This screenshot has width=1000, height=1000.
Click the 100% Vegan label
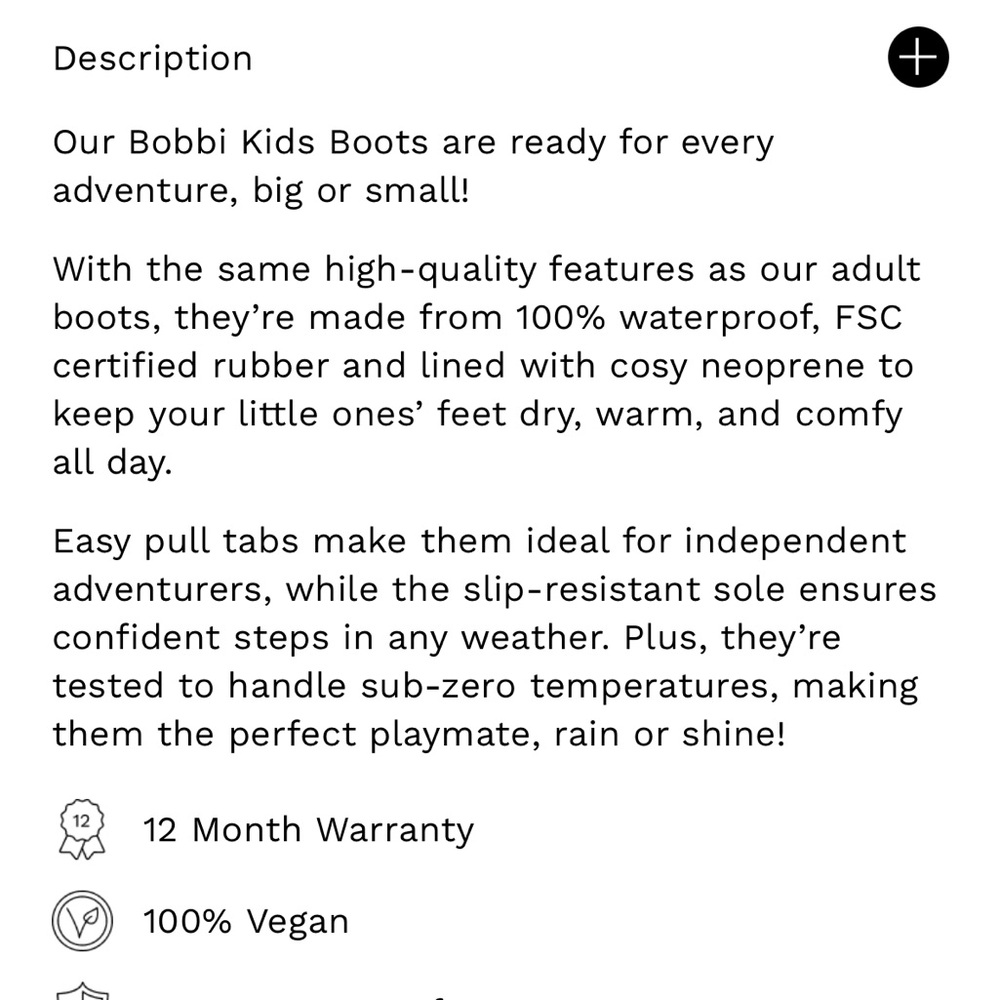(245, 920)
